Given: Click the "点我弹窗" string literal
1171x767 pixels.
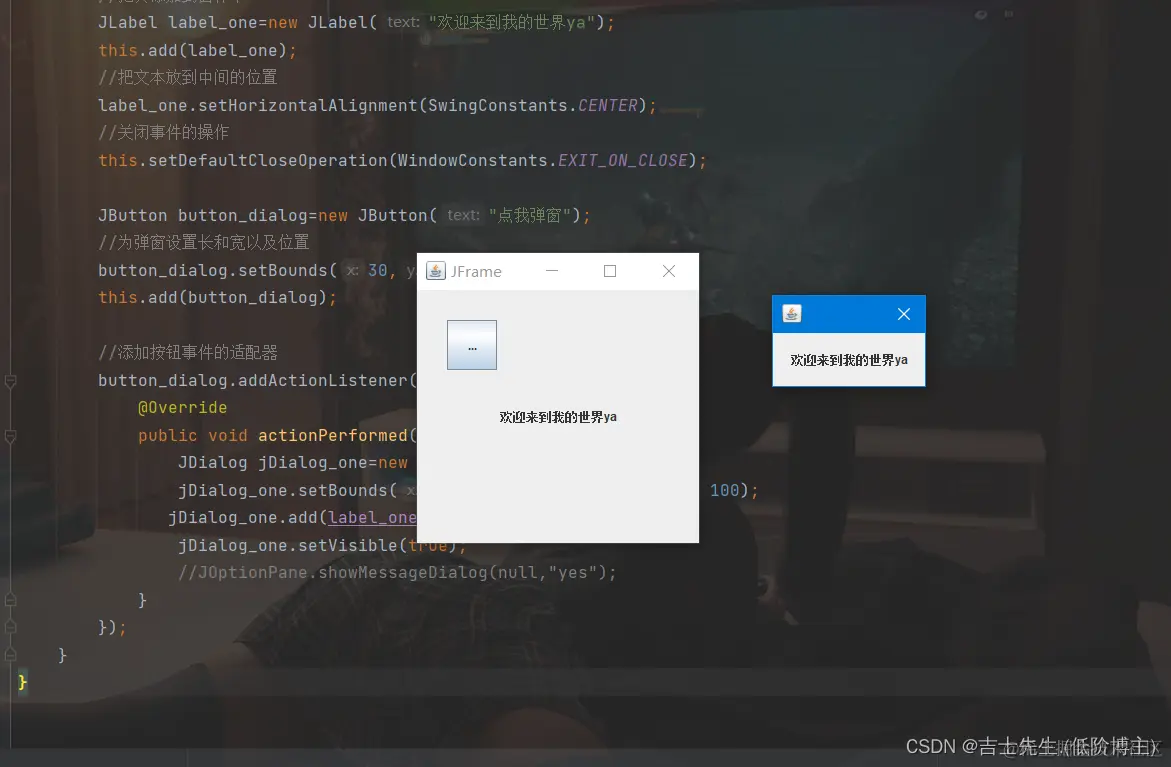Looking at the screenshot, I should [x=529, y=215].
